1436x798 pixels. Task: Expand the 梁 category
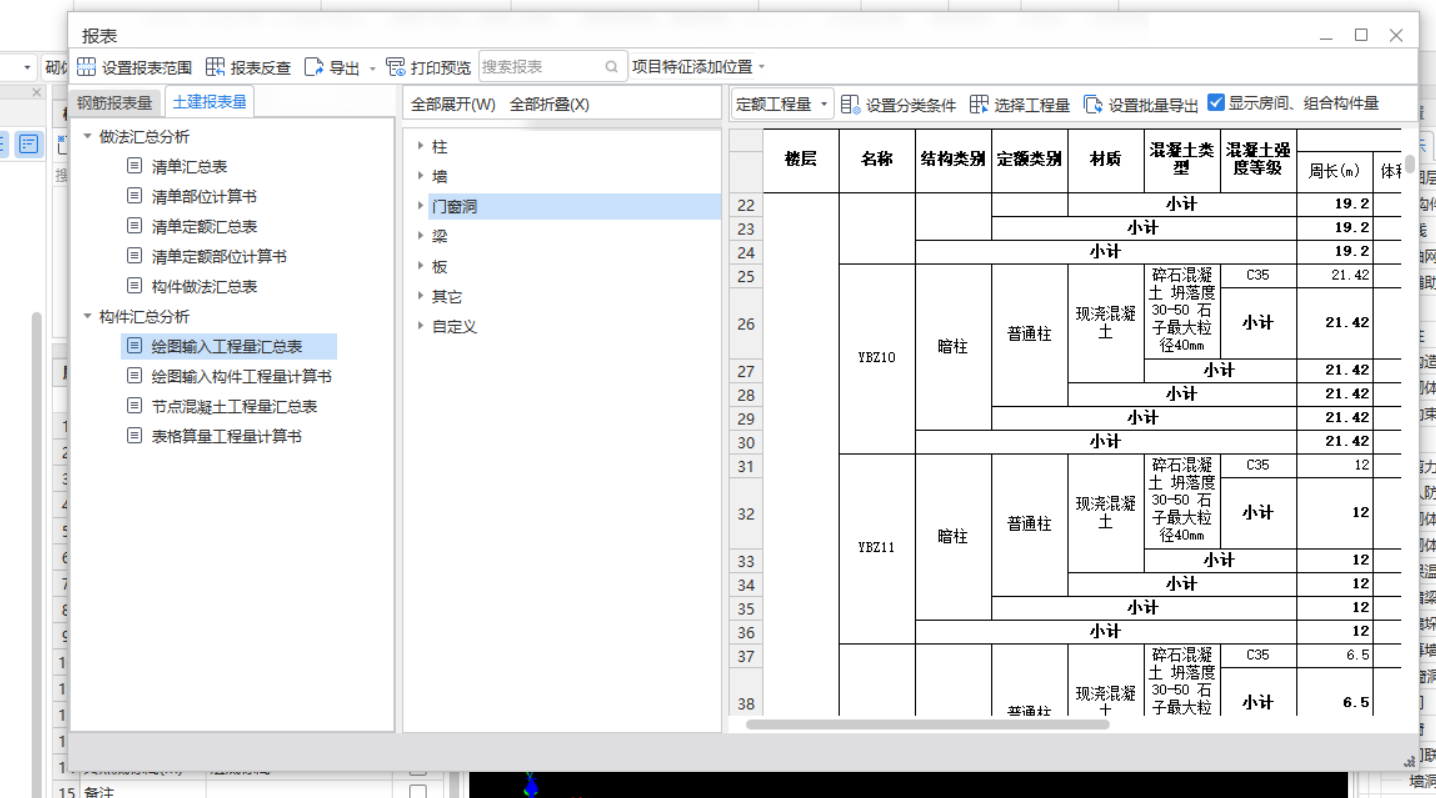click(x=421, y=236)
